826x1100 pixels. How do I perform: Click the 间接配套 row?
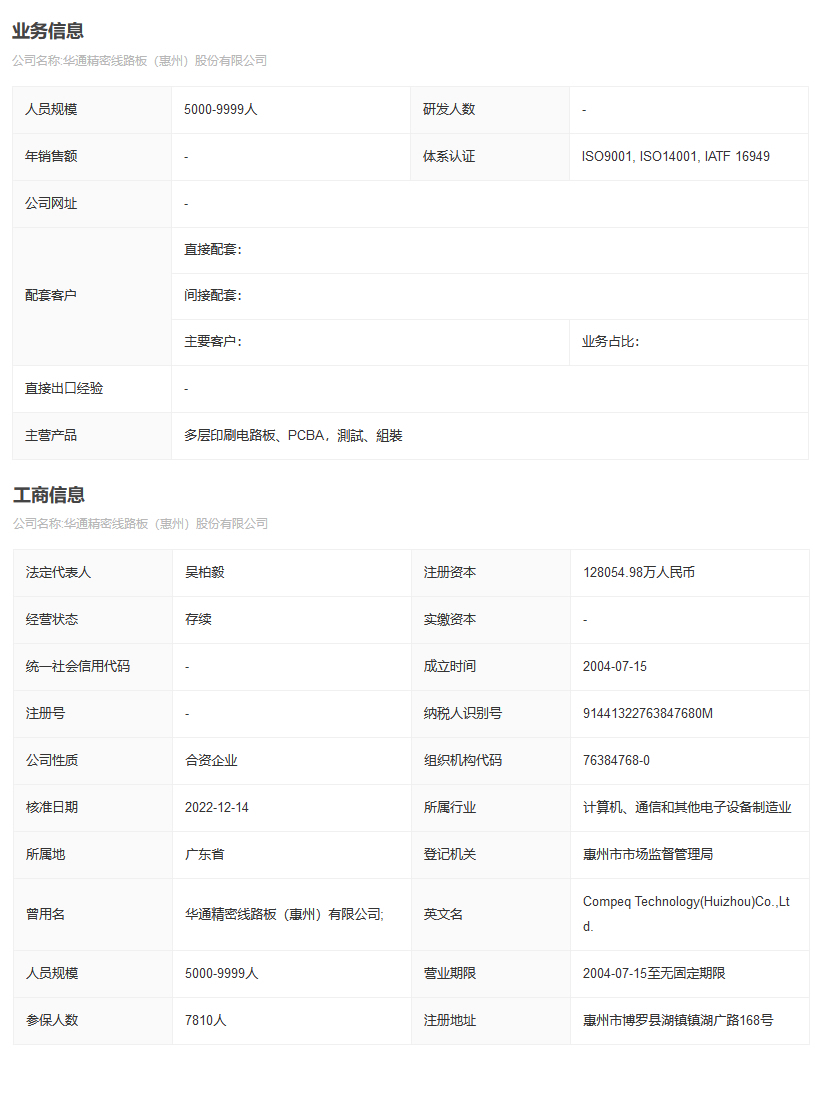click(490, 296)
